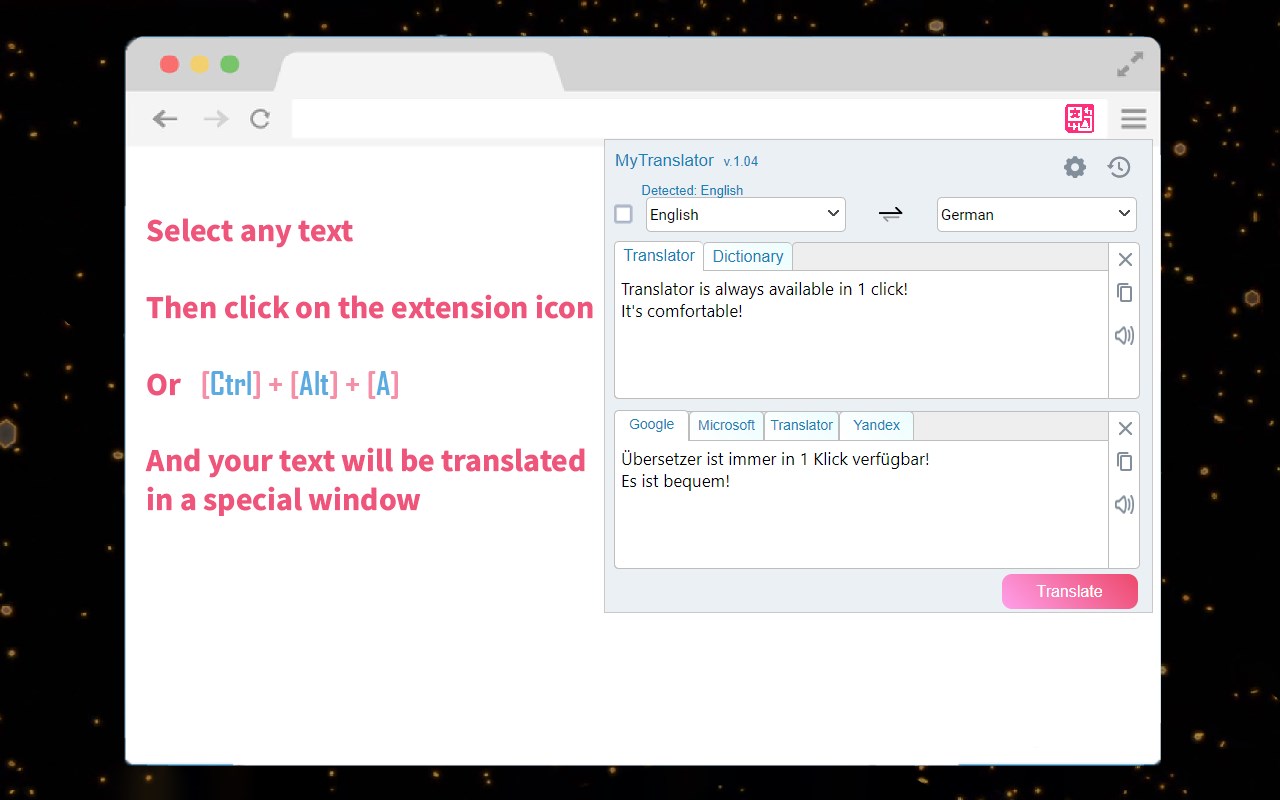
Task: Listen to the source text audio
Action: tap(1125, 335)
